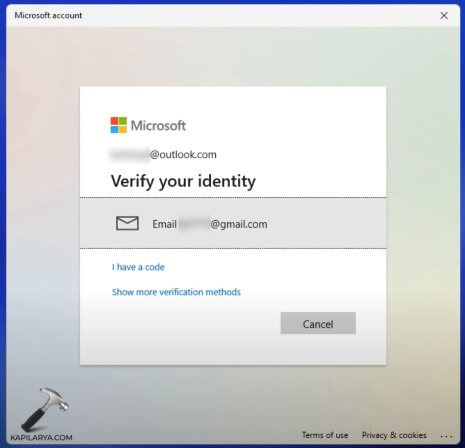Click the 'Microsoft account' window title
The height and width of the screenshot is (448, 465).
(48, 15)
